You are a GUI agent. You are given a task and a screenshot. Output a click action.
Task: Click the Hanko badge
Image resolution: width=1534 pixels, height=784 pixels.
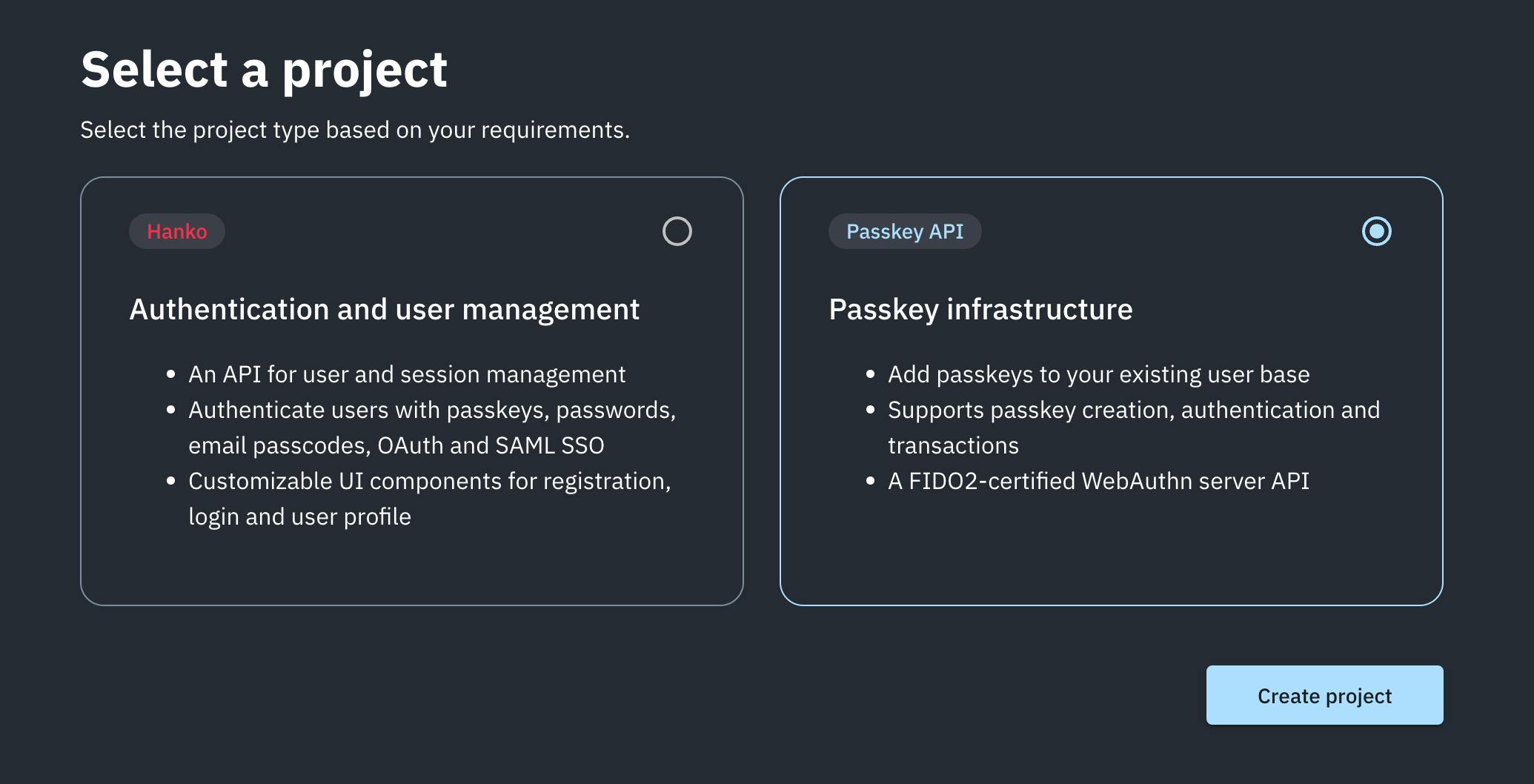tap(176, 230)
